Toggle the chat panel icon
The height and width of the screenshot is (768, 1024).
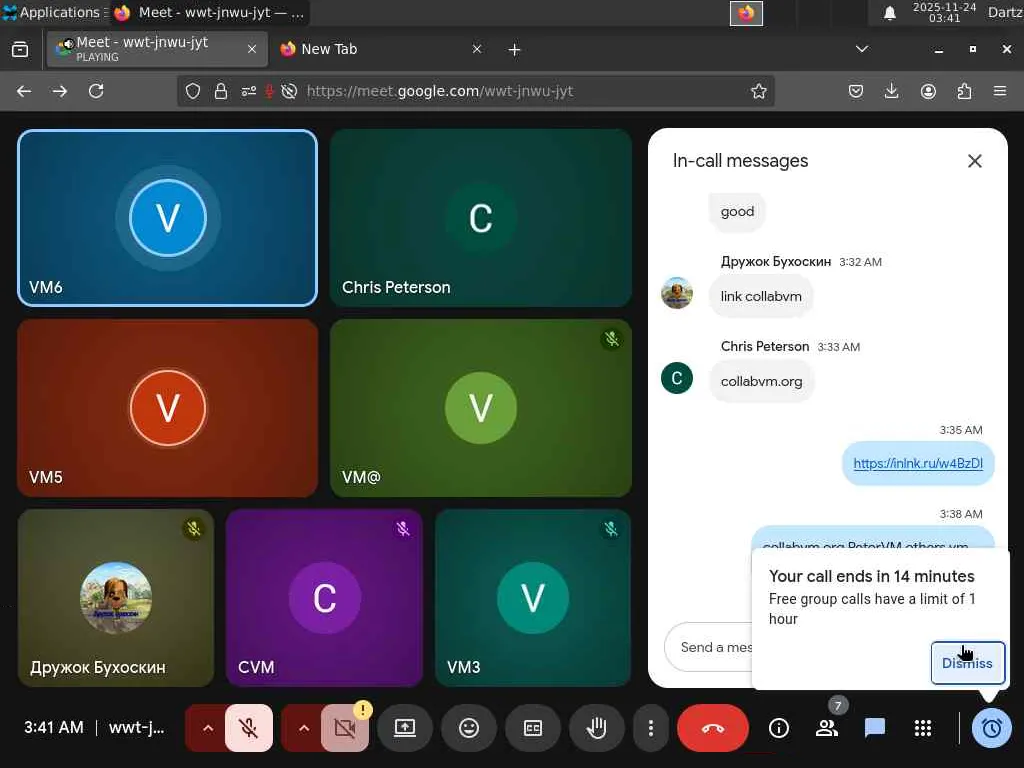point(874,728)
